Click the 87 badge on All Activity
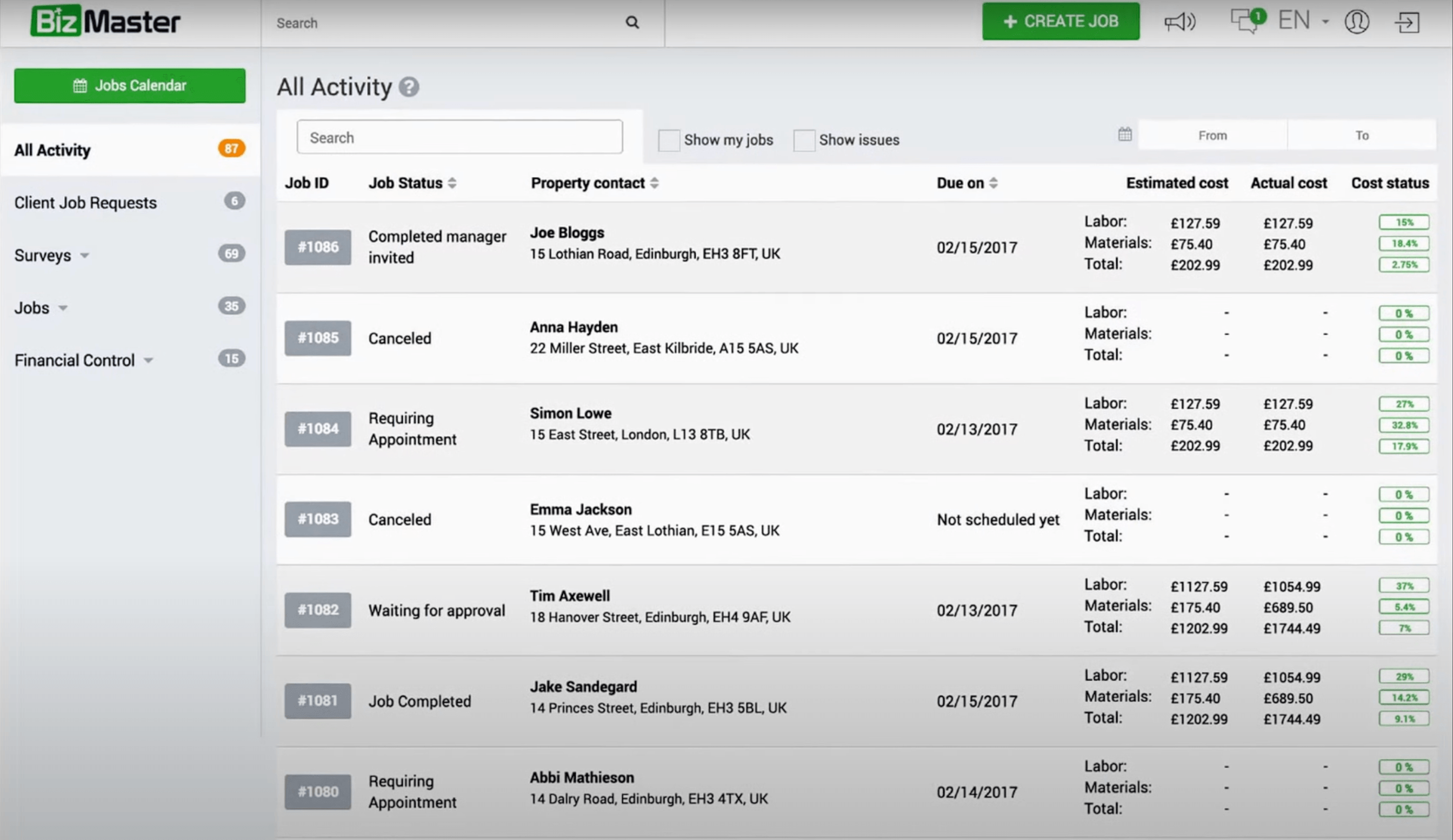This screenshot has width=1453, height=840. point(231,149)
